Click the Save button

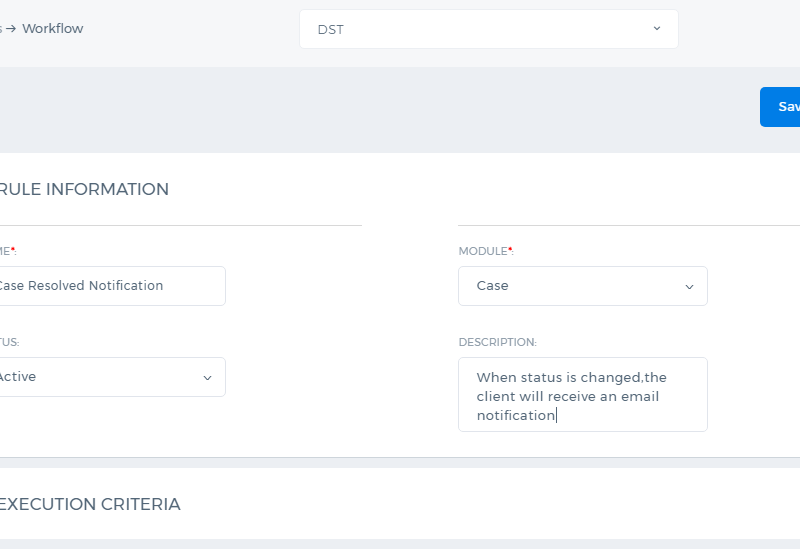click(x=780, y=107)
